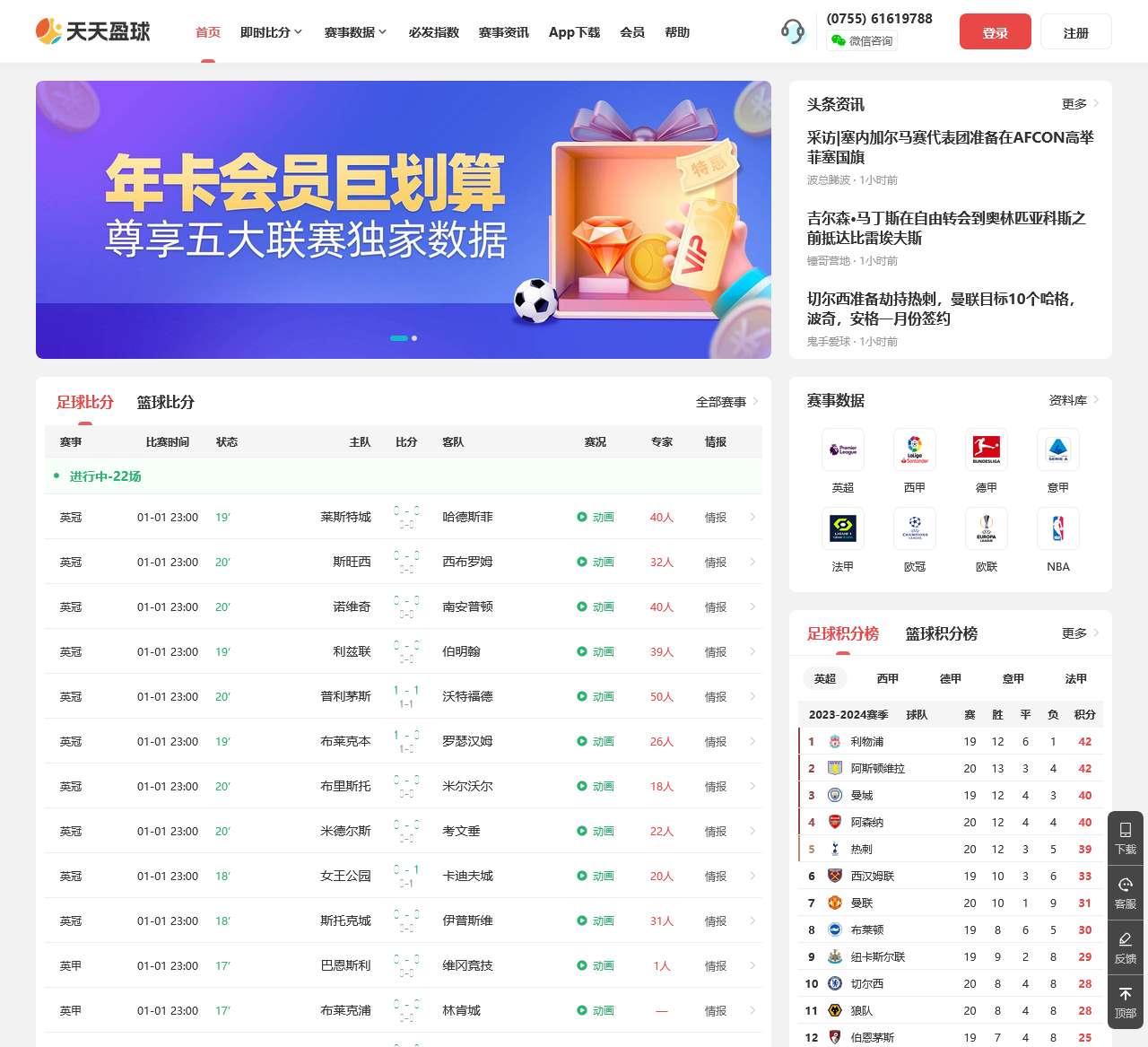
Task: Click the 下载 download phone icon
Action: tap(1126, 830)
